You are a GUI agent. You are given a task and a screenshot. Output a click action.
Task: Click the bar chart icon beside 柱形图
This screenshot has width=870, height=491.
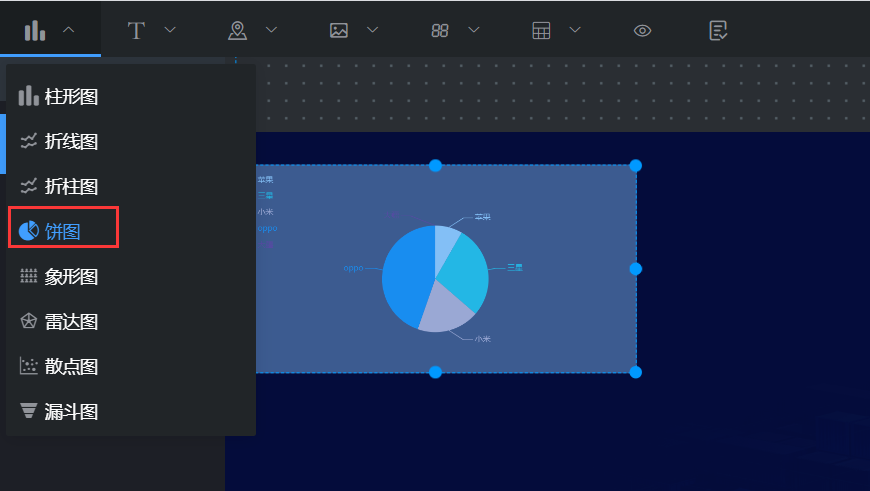coord(28,96)
